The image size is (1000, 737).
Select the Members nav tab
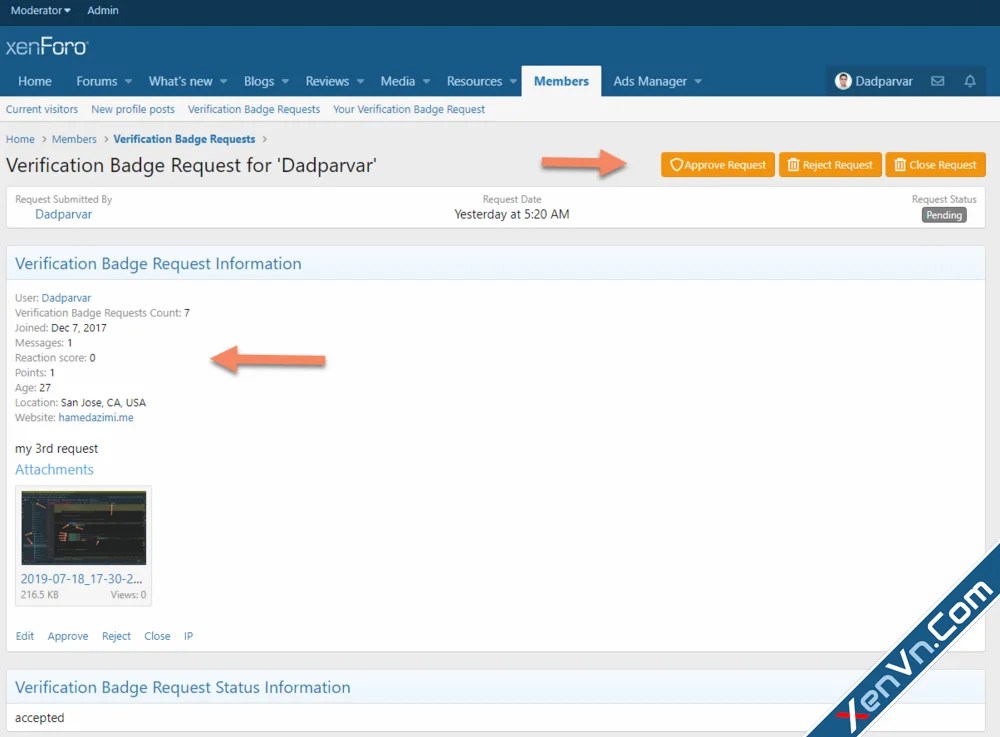(x=561, y=81)
